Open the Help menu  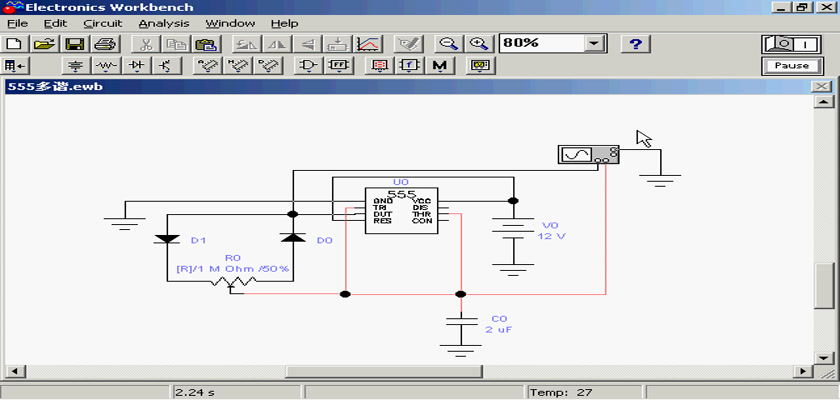[284, 24]
